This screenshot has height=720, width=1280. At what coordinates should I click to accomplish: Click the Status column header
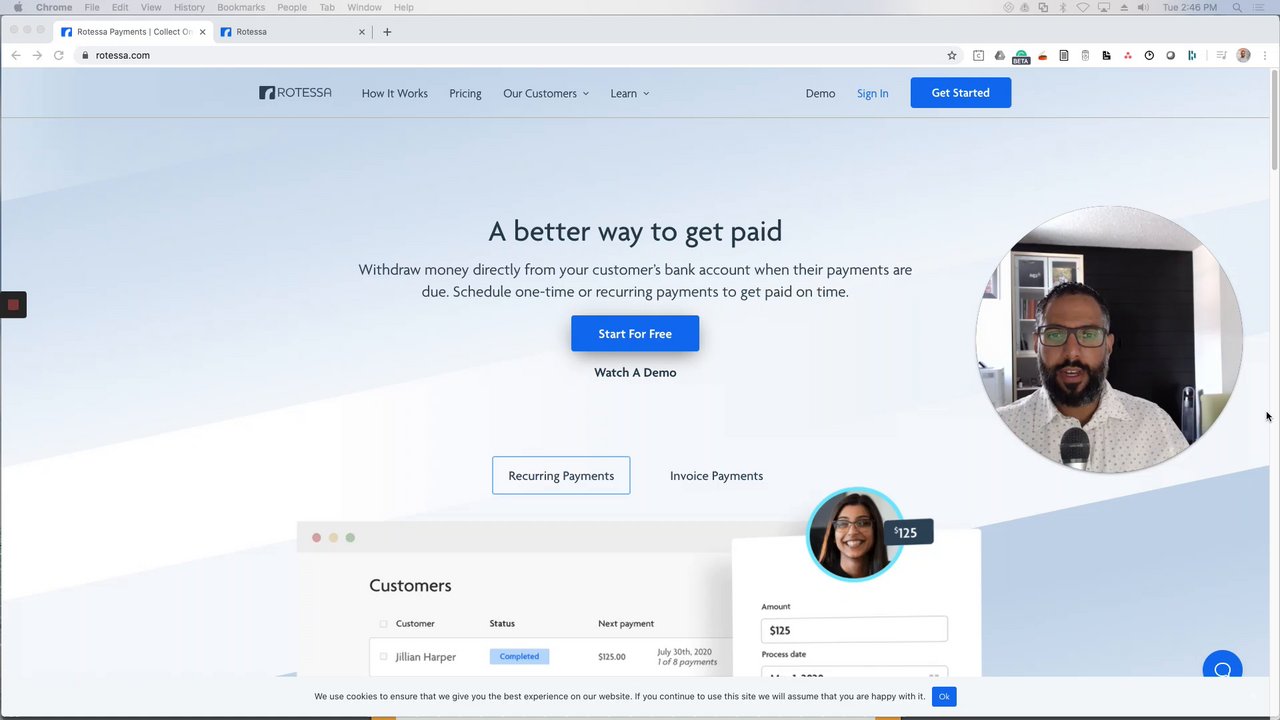click(502, 624)
